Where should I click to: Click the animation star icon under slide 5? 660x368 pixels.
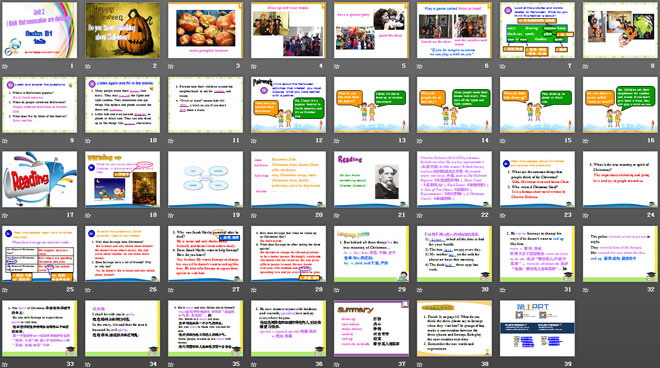(x=337, y=66)
